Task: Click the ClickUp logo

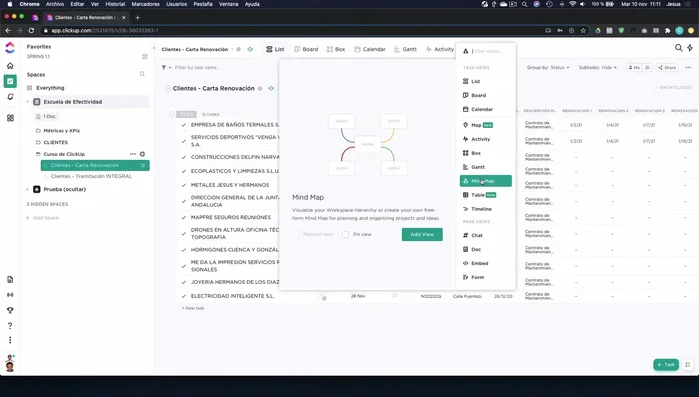Action: coord(10,47)
